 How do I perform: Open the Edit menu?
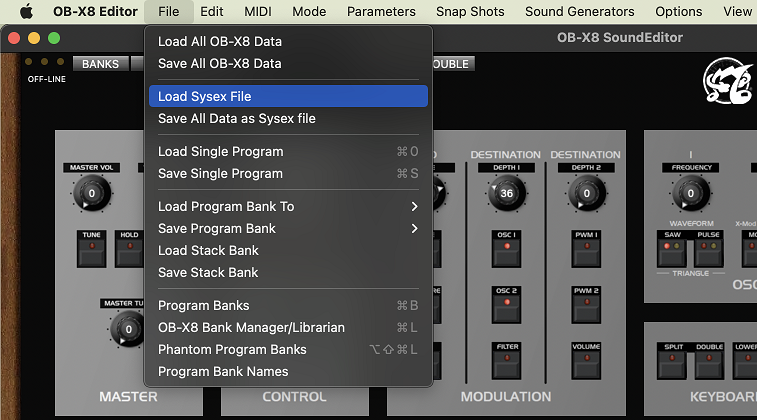(x=211, y=11)
